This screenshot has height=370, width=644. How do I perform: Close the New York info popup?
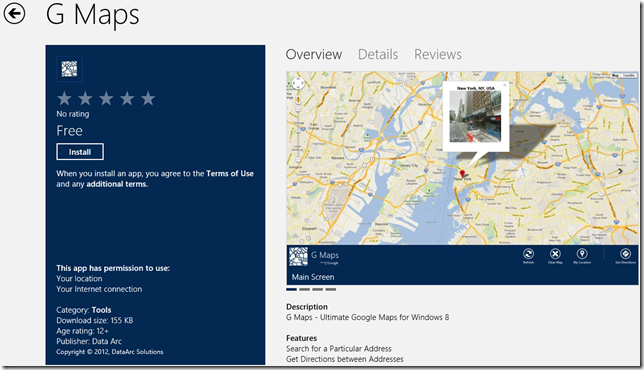click(x=505, y=85)
